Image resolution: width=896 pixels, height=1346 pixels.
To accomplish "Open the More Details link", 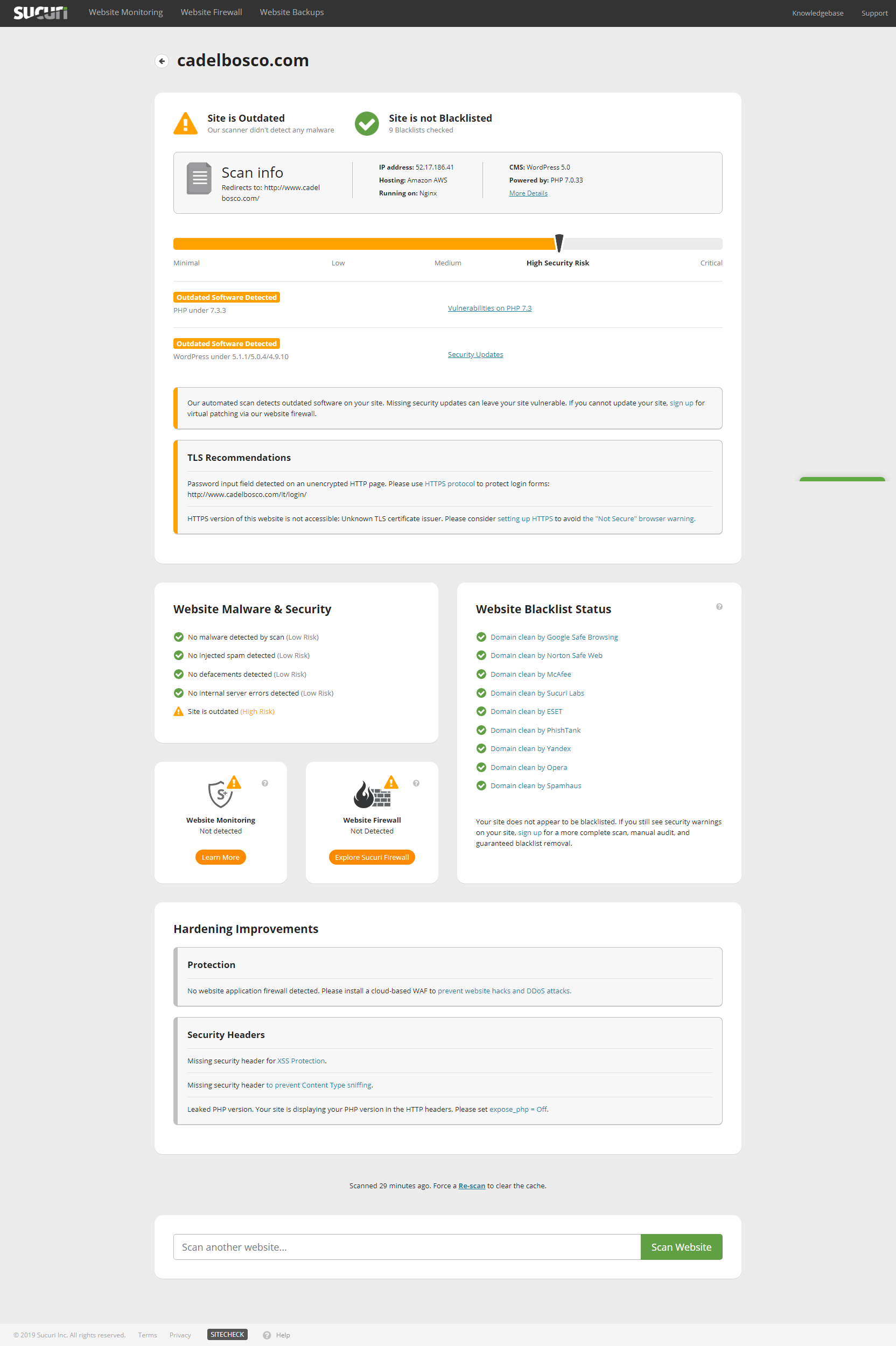I will click(x=528, y=193).
